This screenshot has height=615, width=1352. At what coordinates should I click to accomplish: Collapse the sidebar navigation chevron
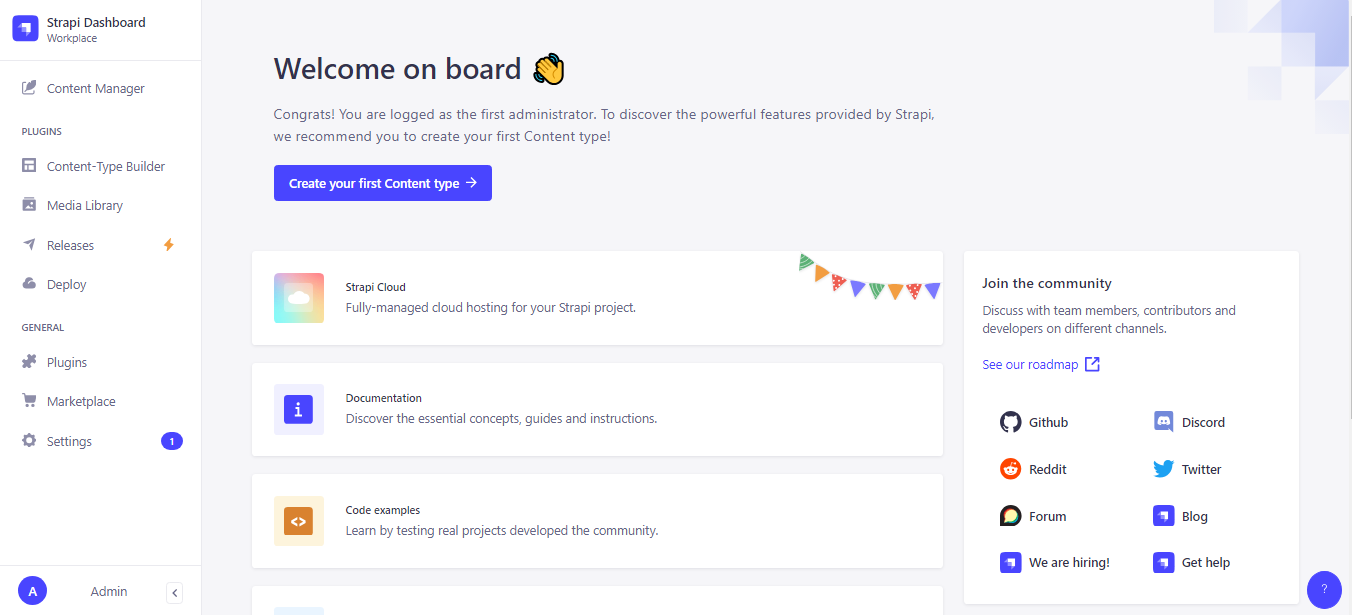click(175, 593)
